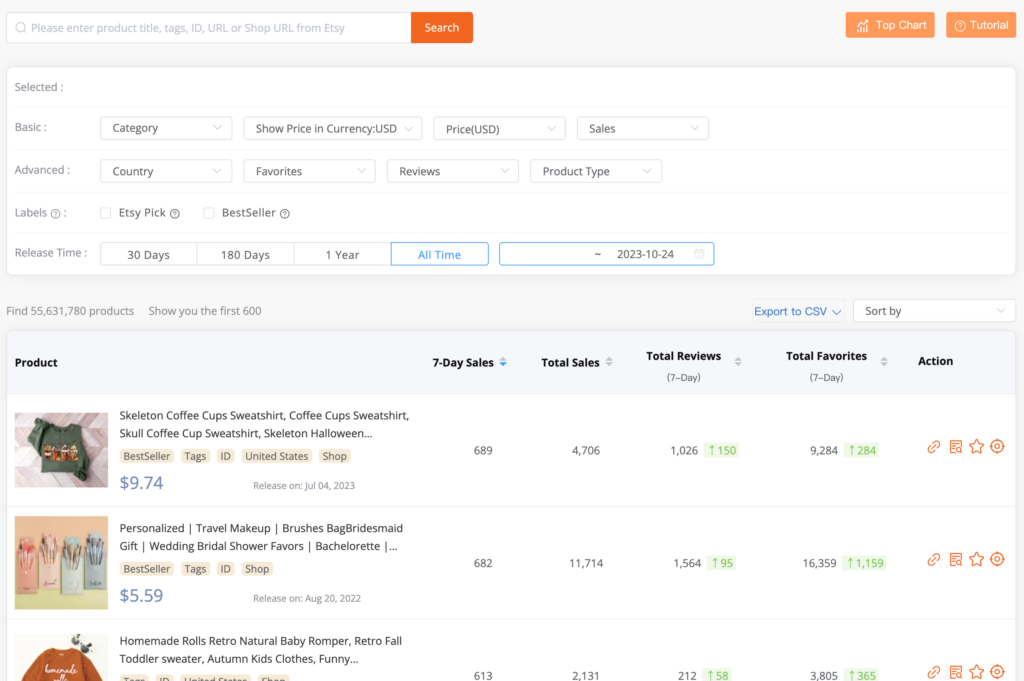Click the link icon for Skeleton Coffee Cups Sweatshirt
This screenshot has width=1024, height=681.
tap(933, 447)
